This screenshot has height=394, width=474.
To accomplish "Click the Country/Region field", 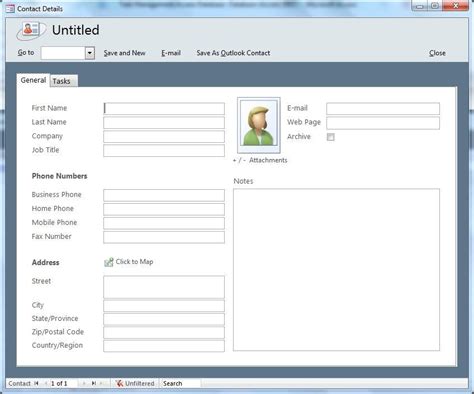I will pos(164,346).
